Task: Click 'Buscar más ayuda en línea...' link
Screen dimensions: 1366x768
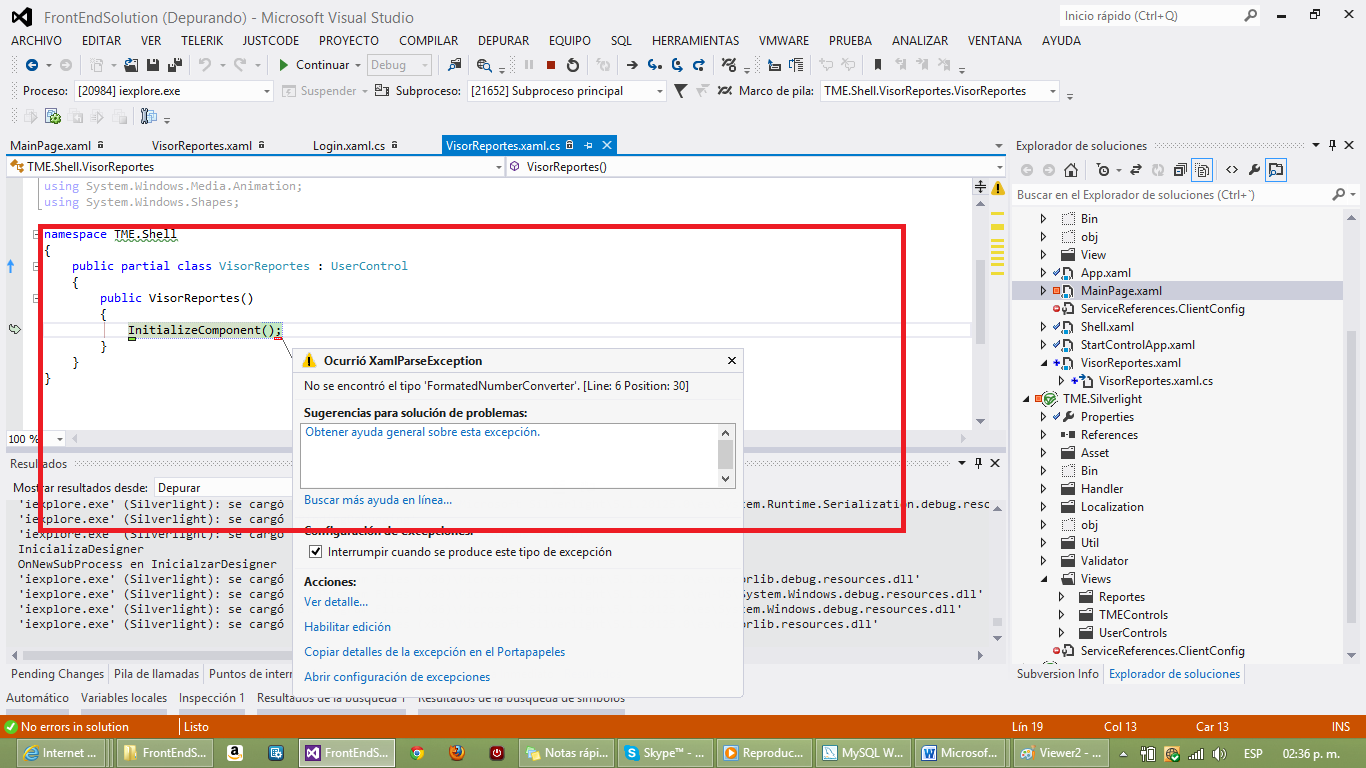Action: coord(378,500)
